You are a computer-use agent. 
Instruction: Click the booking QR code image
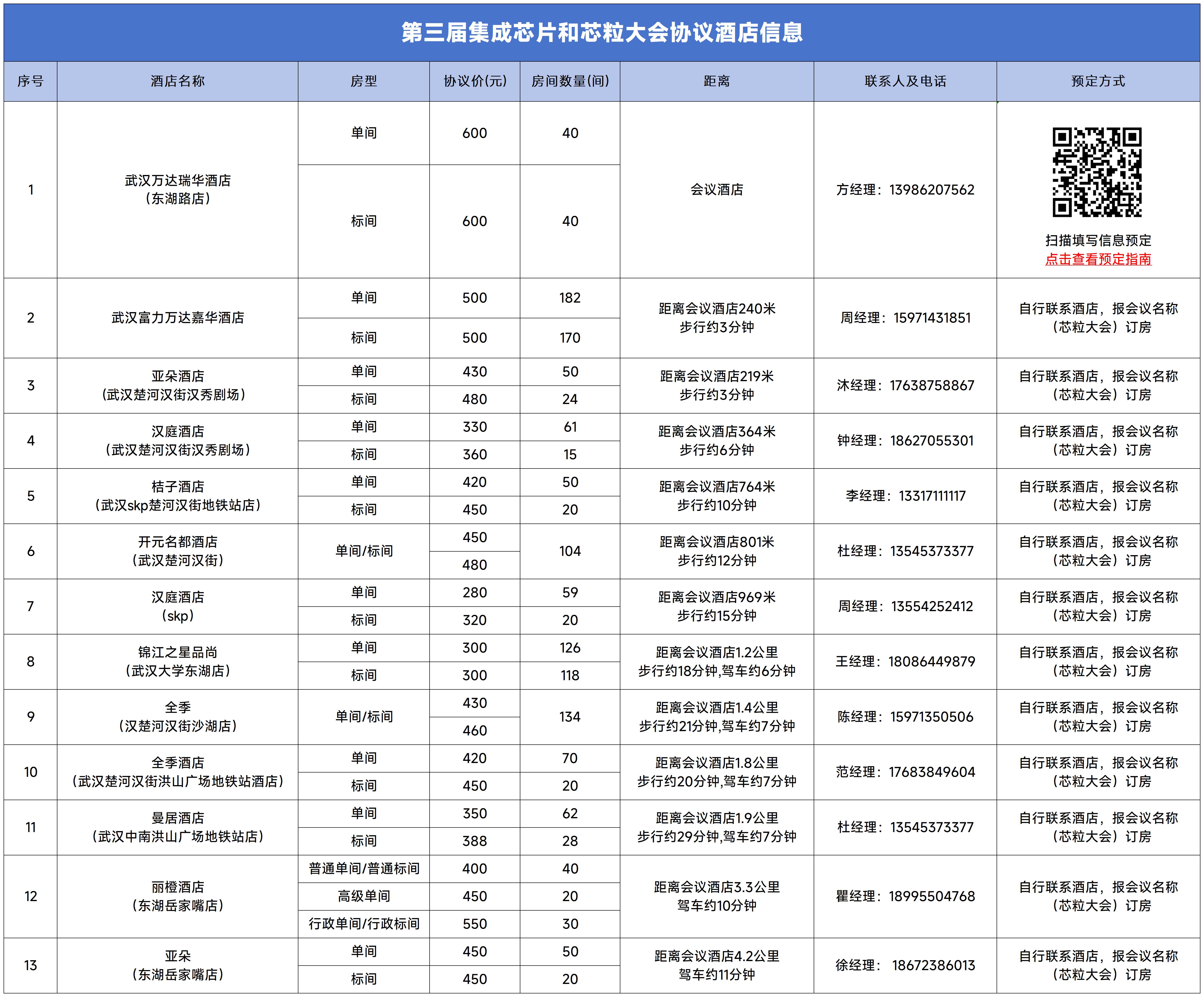click(1097, 172)
